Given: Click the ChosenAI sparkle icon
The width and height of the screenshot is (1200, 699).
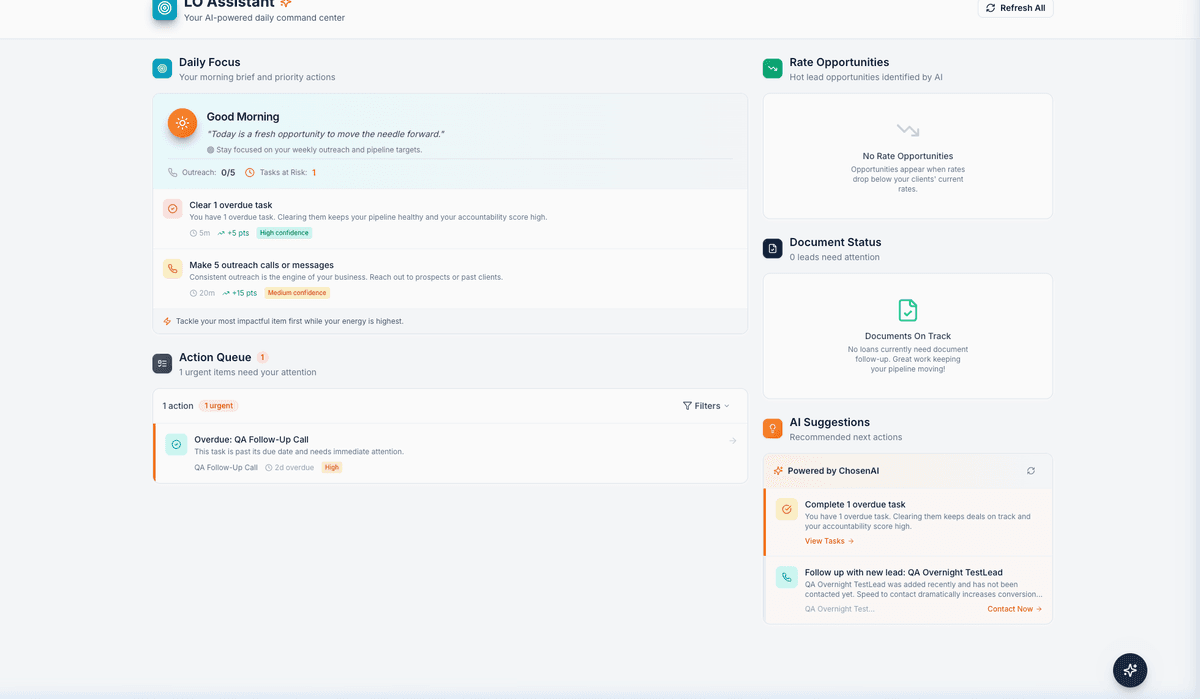Looking at the screenshot, I should (778, 470).
